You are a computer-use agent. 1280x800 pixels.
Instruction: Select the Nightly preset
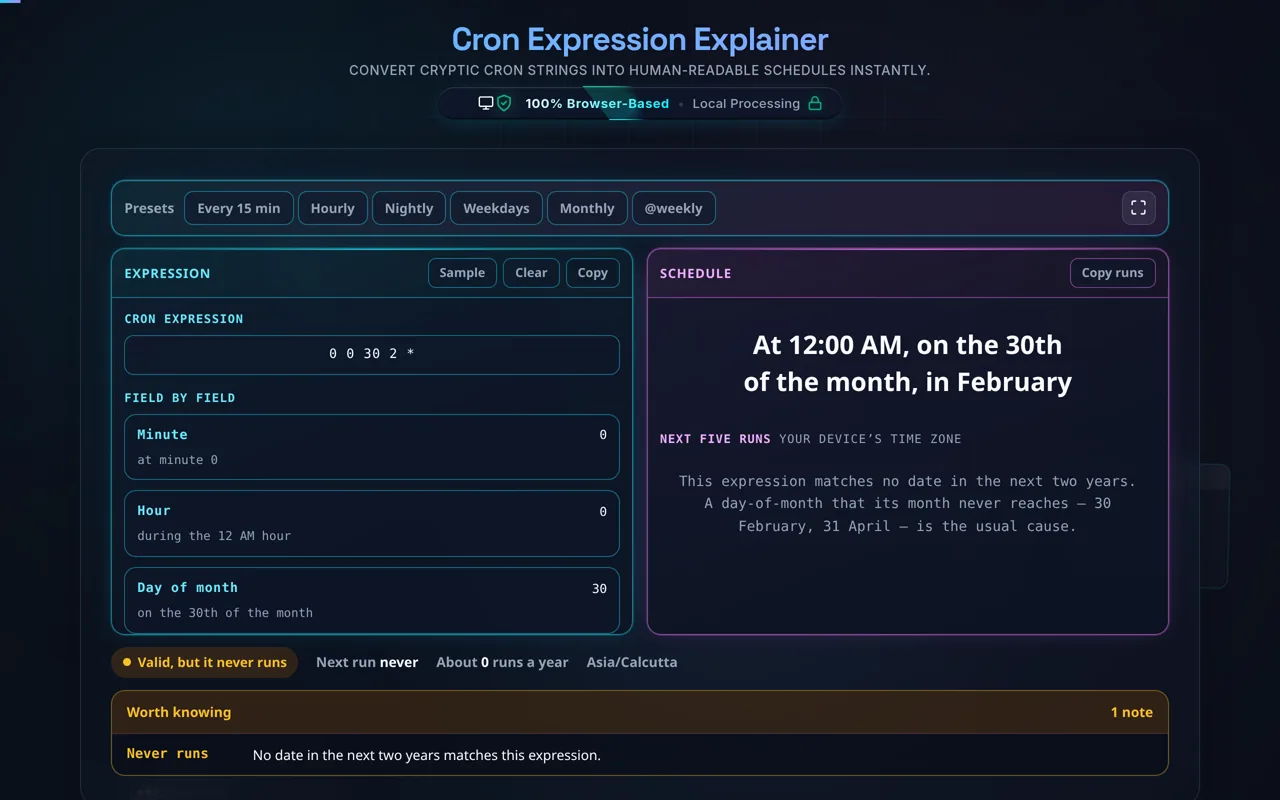(x=409, y=208)
